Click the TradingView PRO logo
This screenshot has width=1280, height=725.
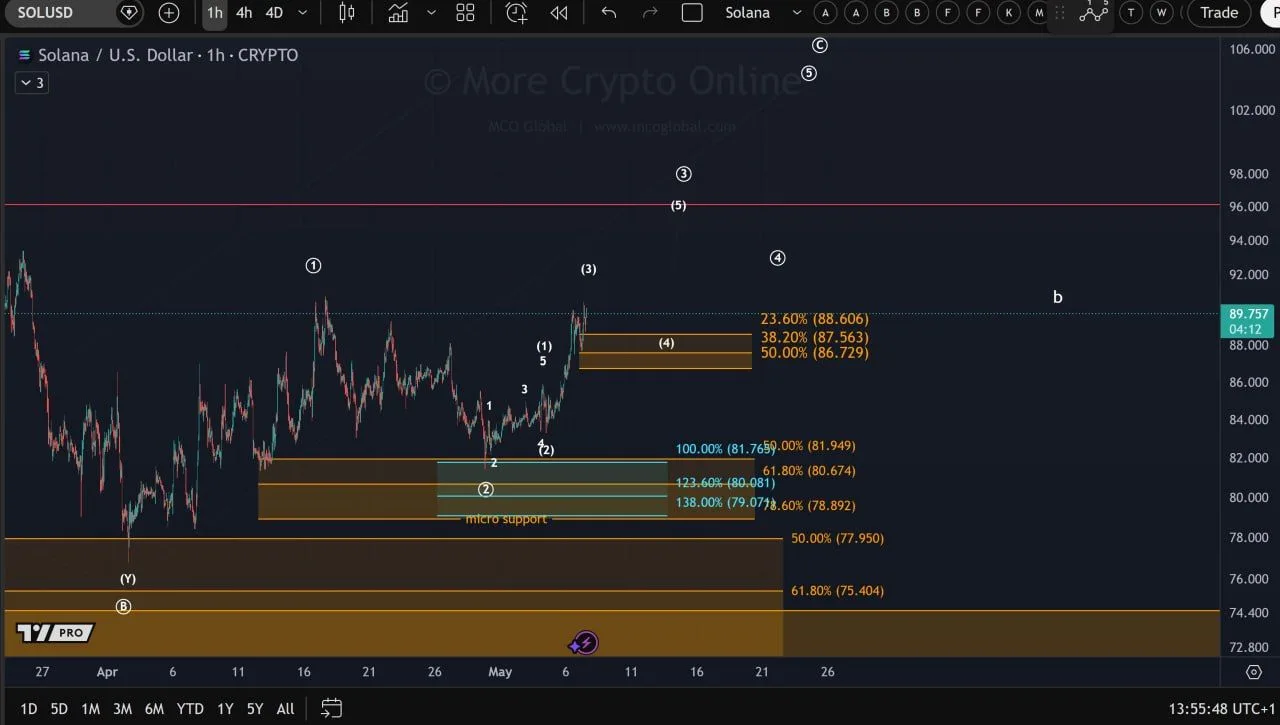coord(55,633)
